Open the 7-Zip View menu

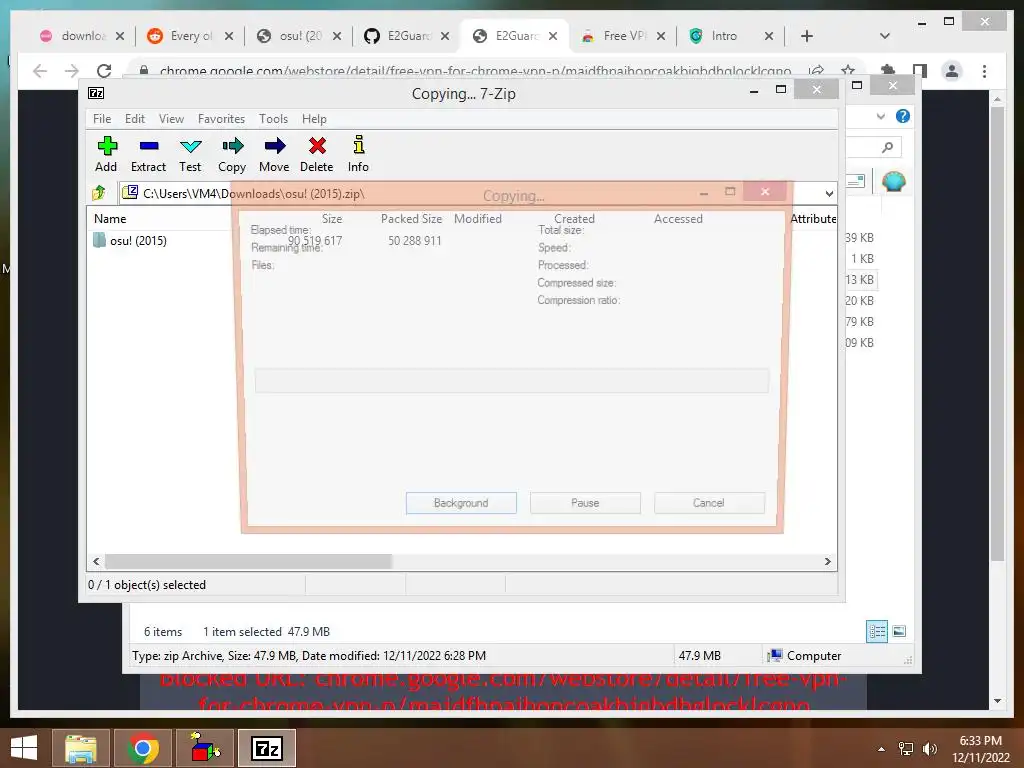click(x=171, y=119)
